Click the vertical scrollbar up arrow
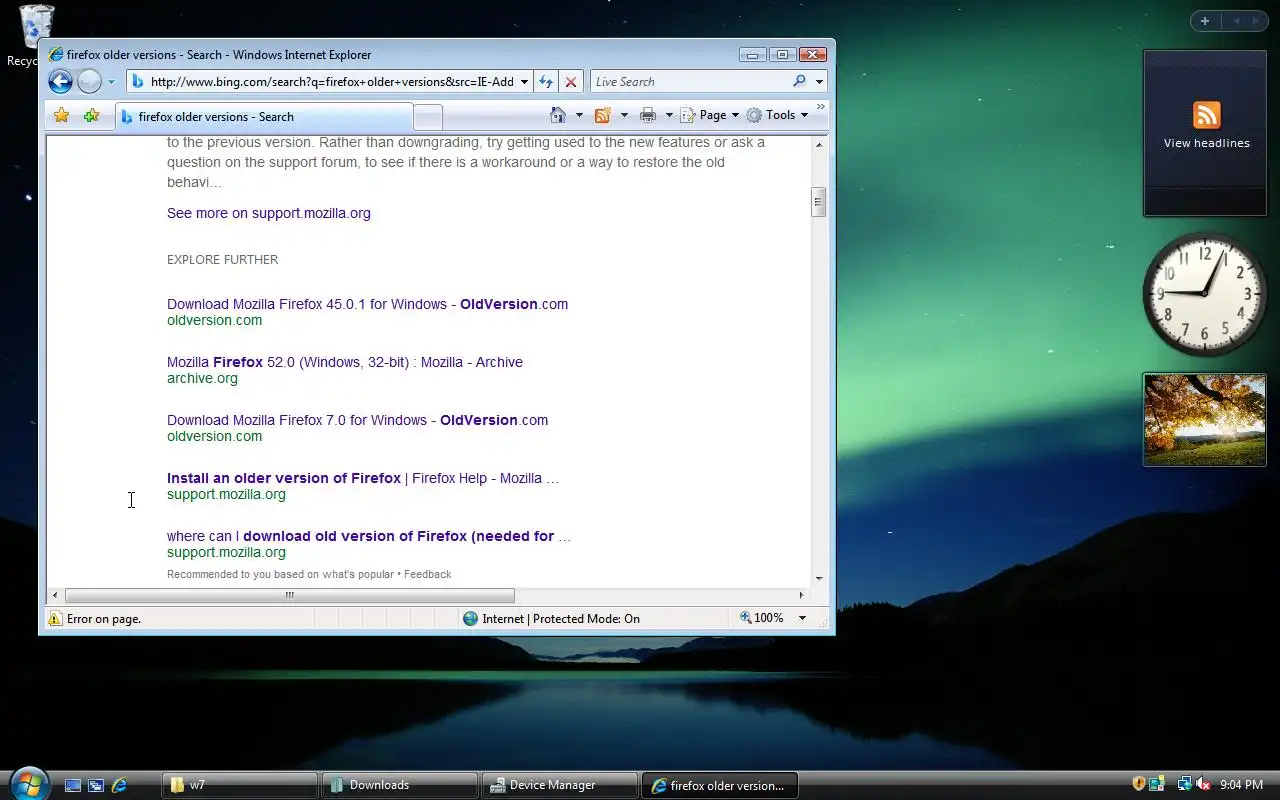Viewport: 1280px width, 800px height. pyautogui.click(x=818, y=145)
